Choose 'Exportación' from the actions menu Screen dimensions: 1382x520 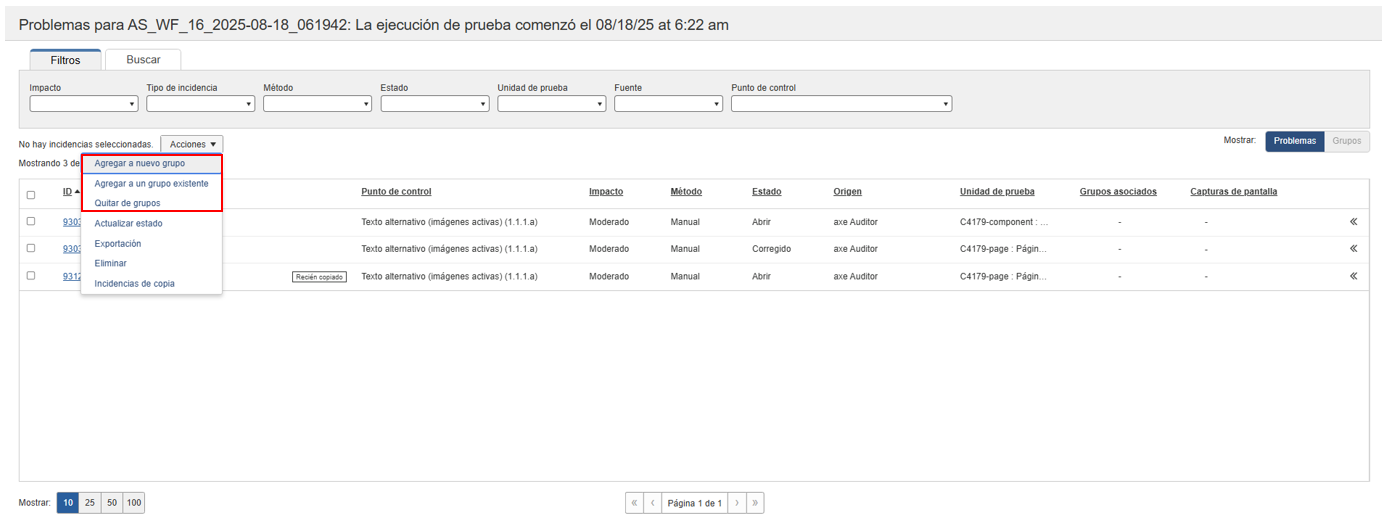point(117,244)
